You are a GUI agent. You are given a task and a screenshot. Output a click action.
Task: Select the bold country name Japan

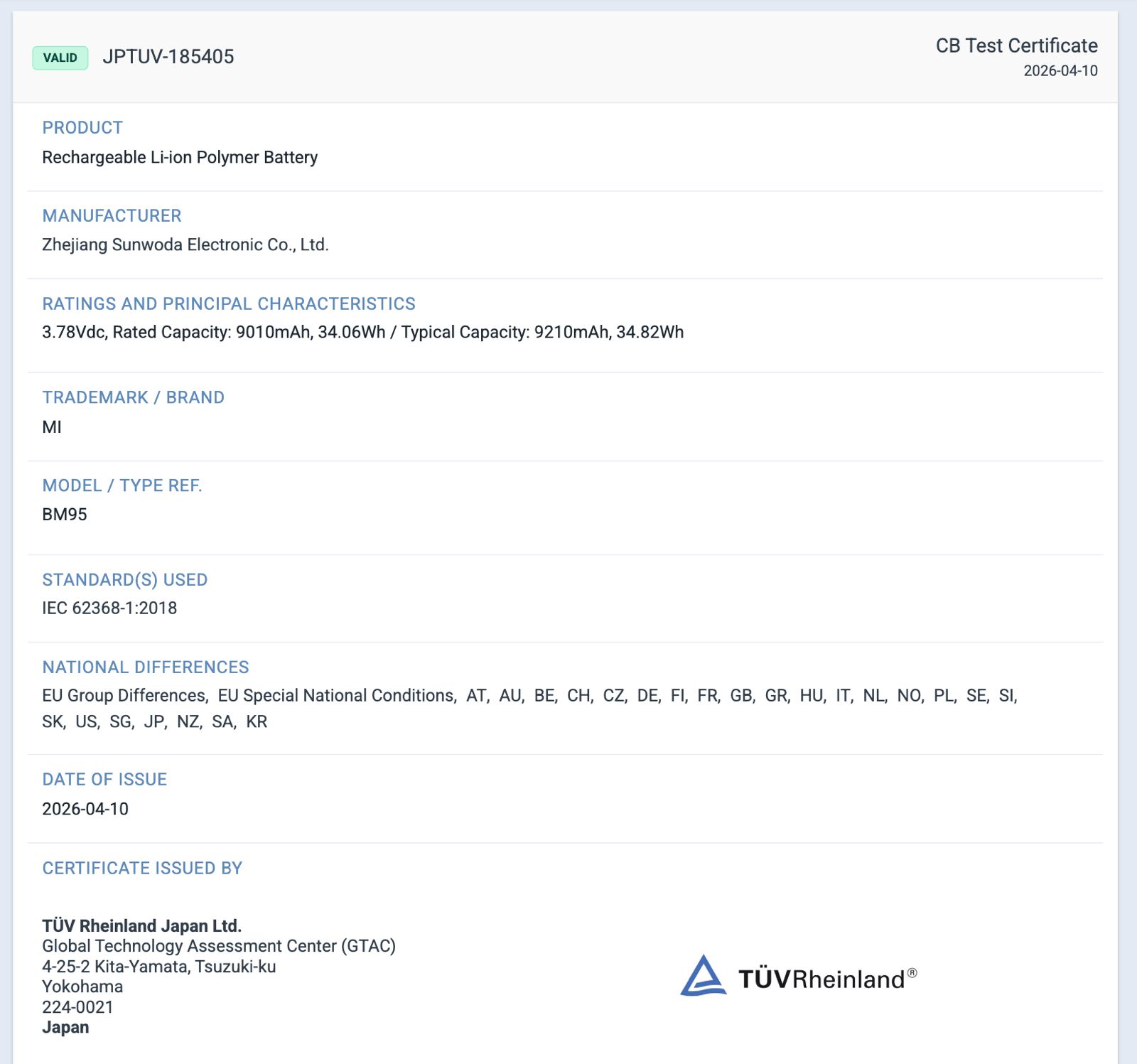[65, 1028]
